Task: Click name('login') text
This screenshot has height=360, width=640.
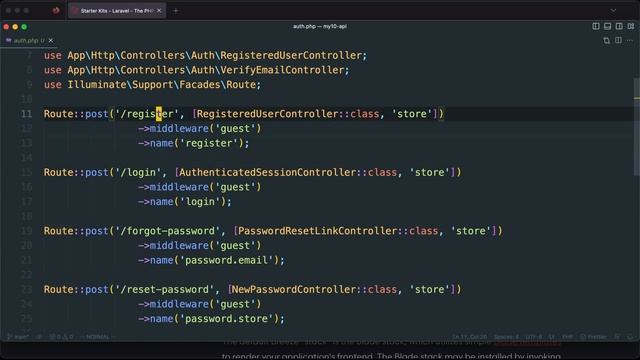Action: (187, 202)
